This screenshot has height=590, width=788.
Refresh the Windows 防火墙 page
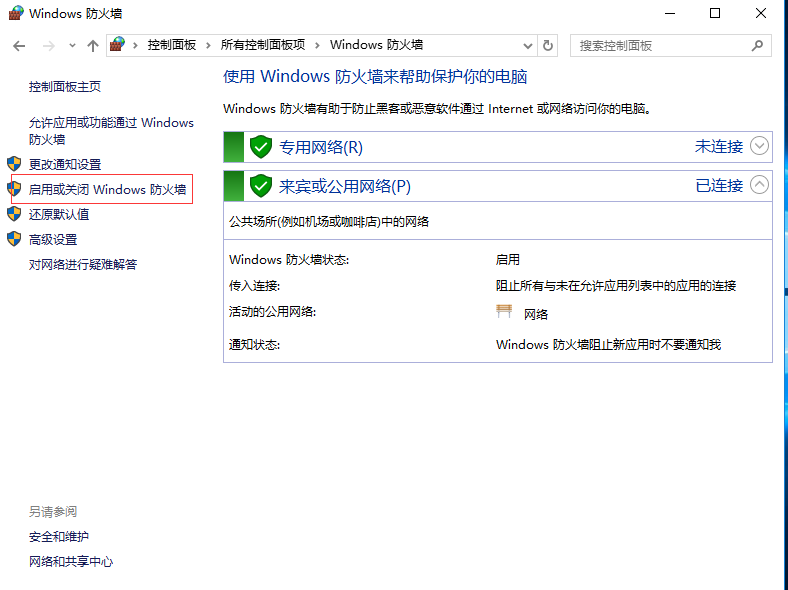[x=548, y=46]
